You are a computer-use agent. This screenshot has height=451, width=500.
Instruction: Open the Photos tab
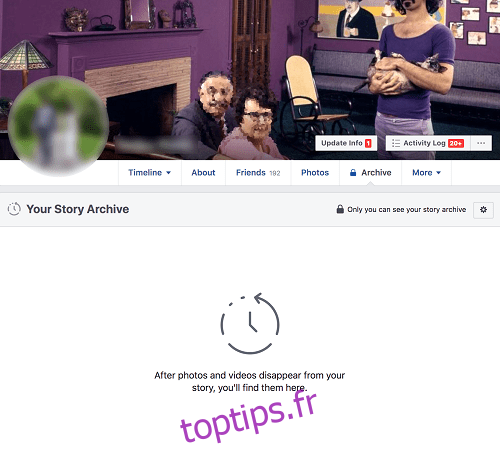tap(315, 173)
